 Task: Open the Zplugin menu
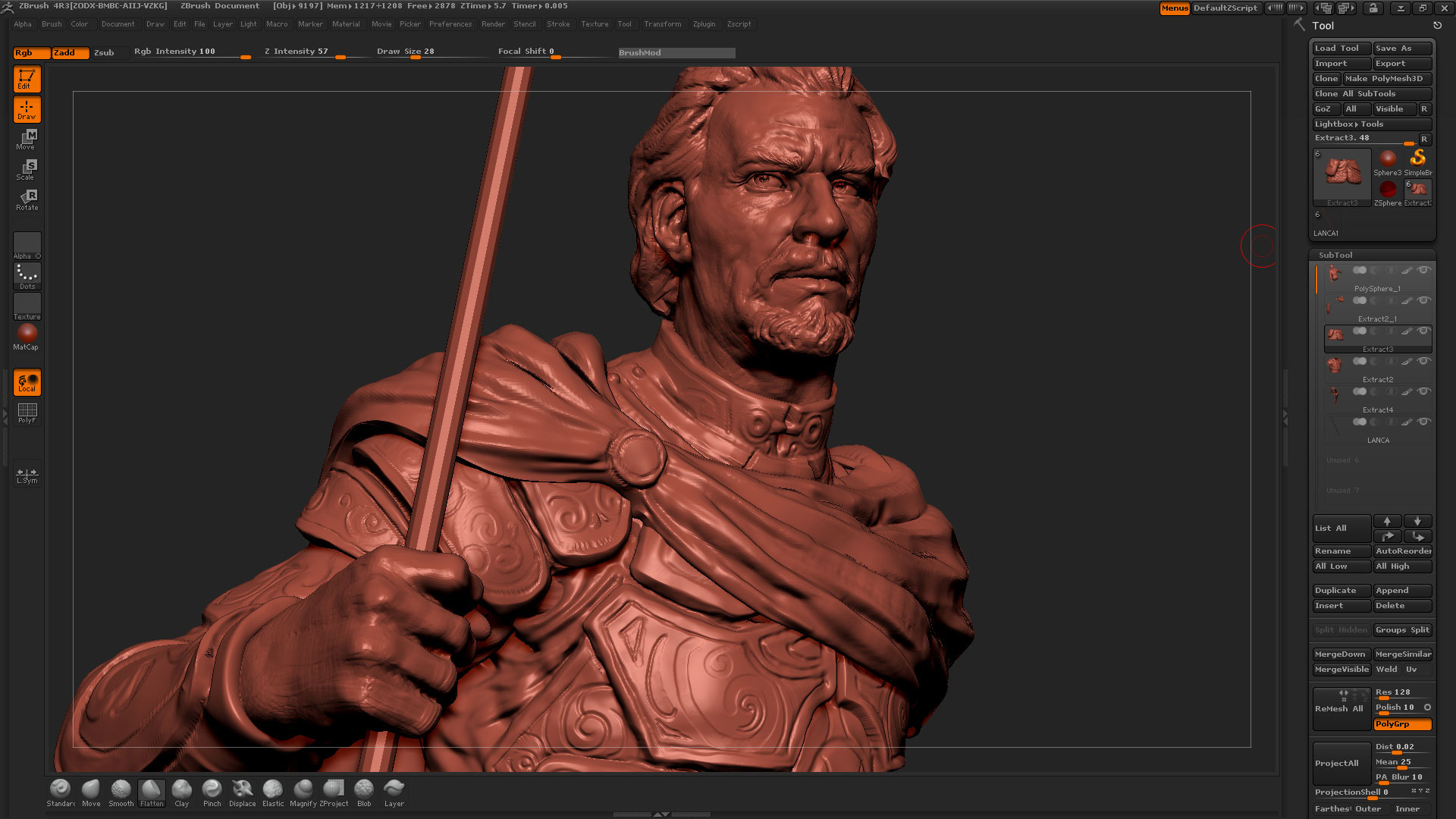(x=704, y=24)
